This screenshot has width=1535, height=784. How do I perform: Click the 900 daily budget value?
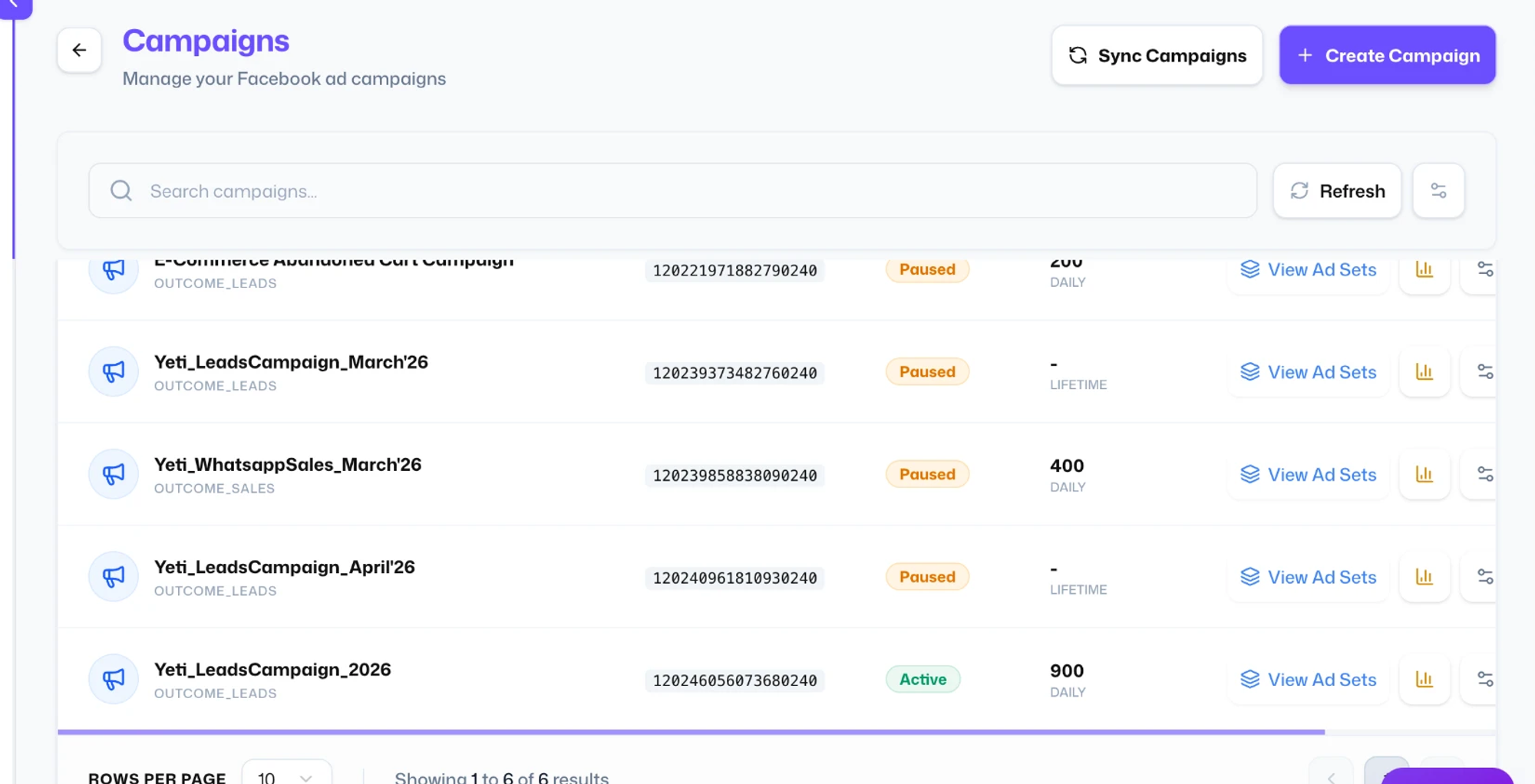click(1067, 671)
